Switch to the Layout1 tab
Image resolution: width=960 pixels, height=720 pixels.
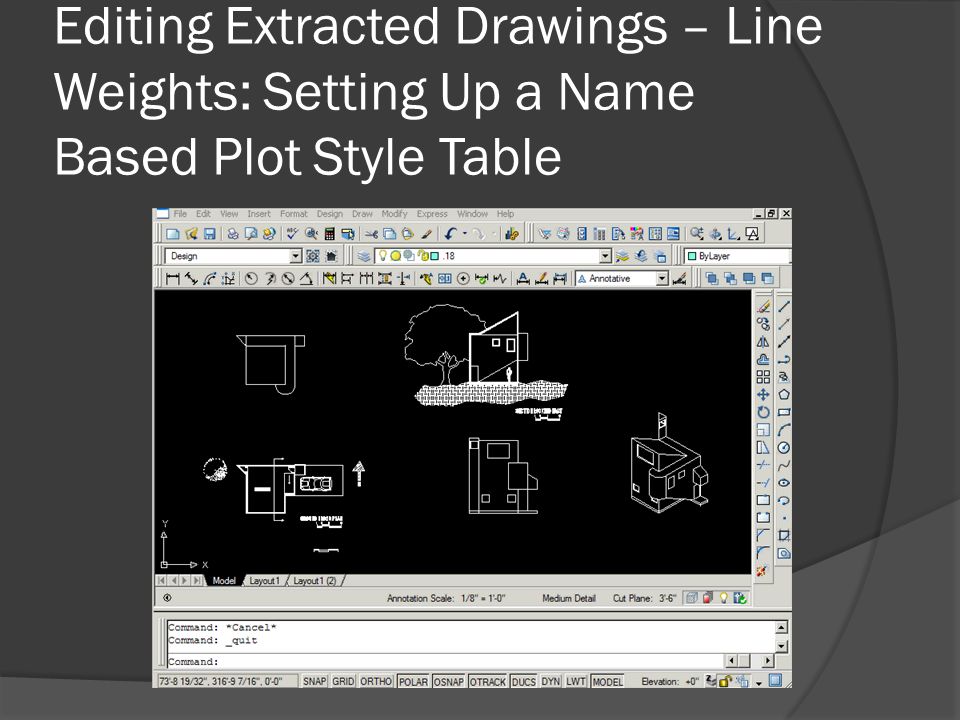click(264, 580)
